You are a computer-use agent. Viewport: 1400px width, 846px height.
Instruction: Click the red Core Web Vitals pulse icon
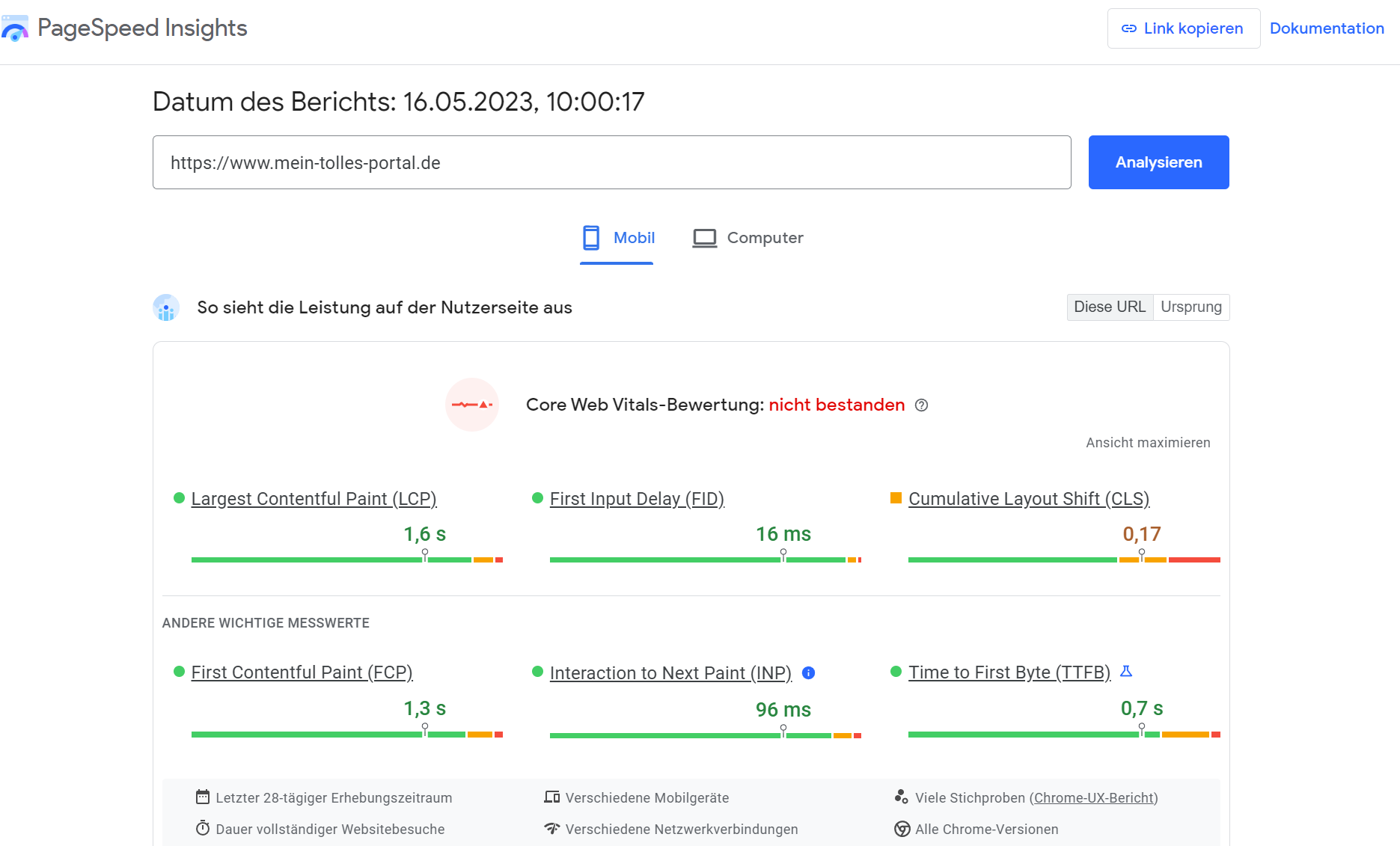(x=472, y=405)
